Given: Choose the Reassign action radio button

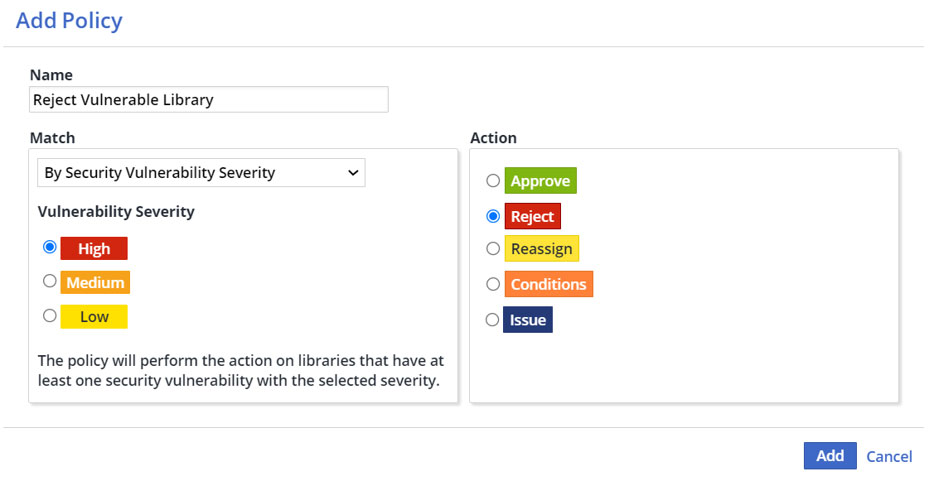Looking at the screenshot, I should tap(492, 248).
